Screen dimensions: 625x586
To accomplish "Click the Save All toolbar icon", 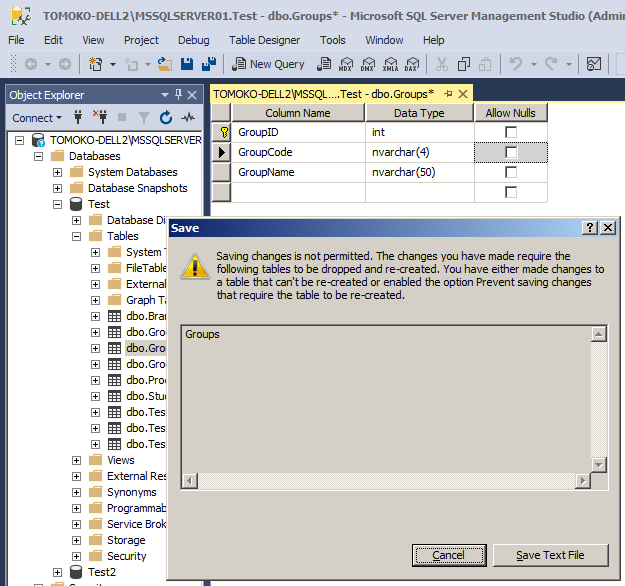I will click(x=209, y=64).
